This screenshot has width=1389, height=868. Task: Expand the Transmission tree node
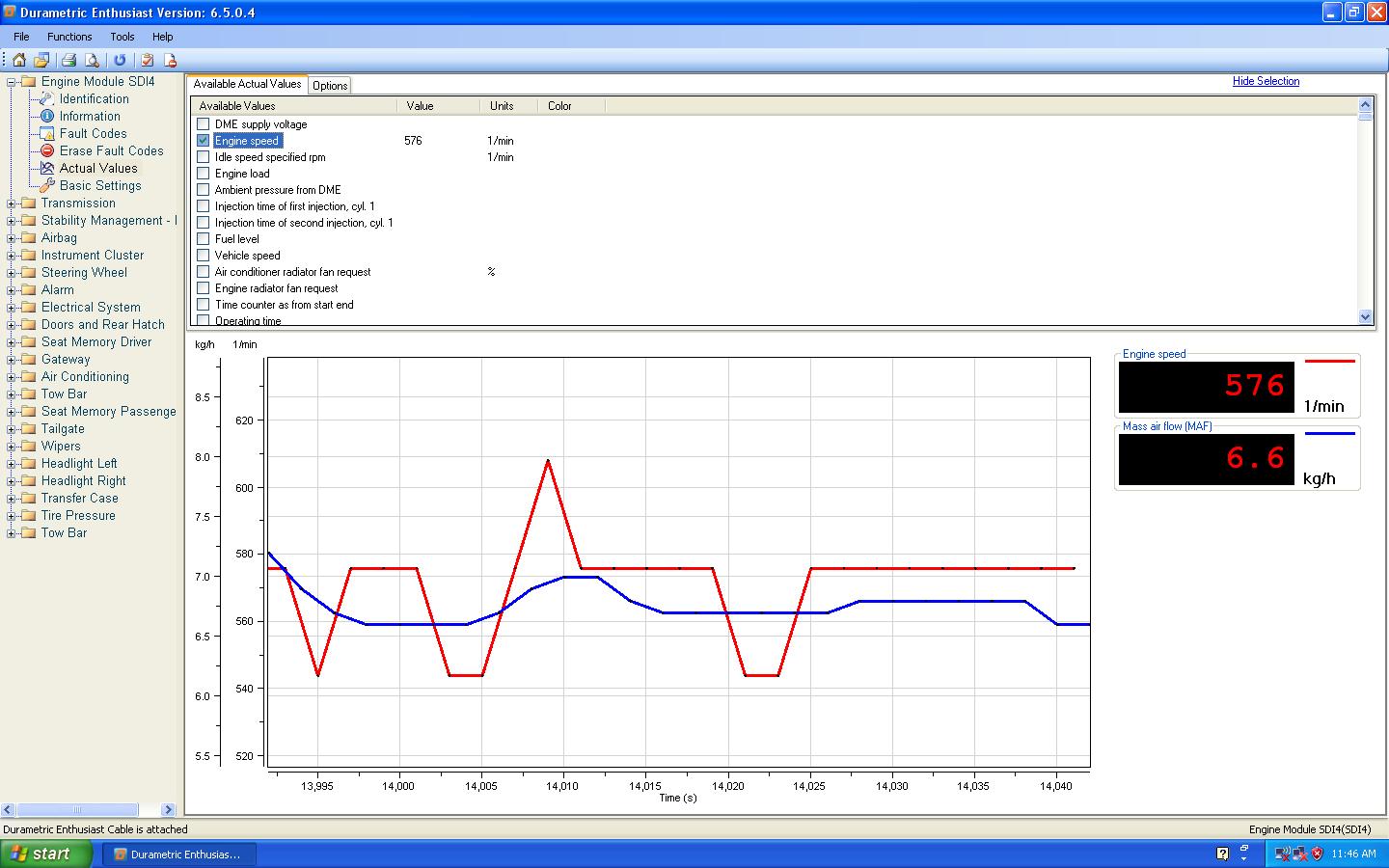(12, 203)
